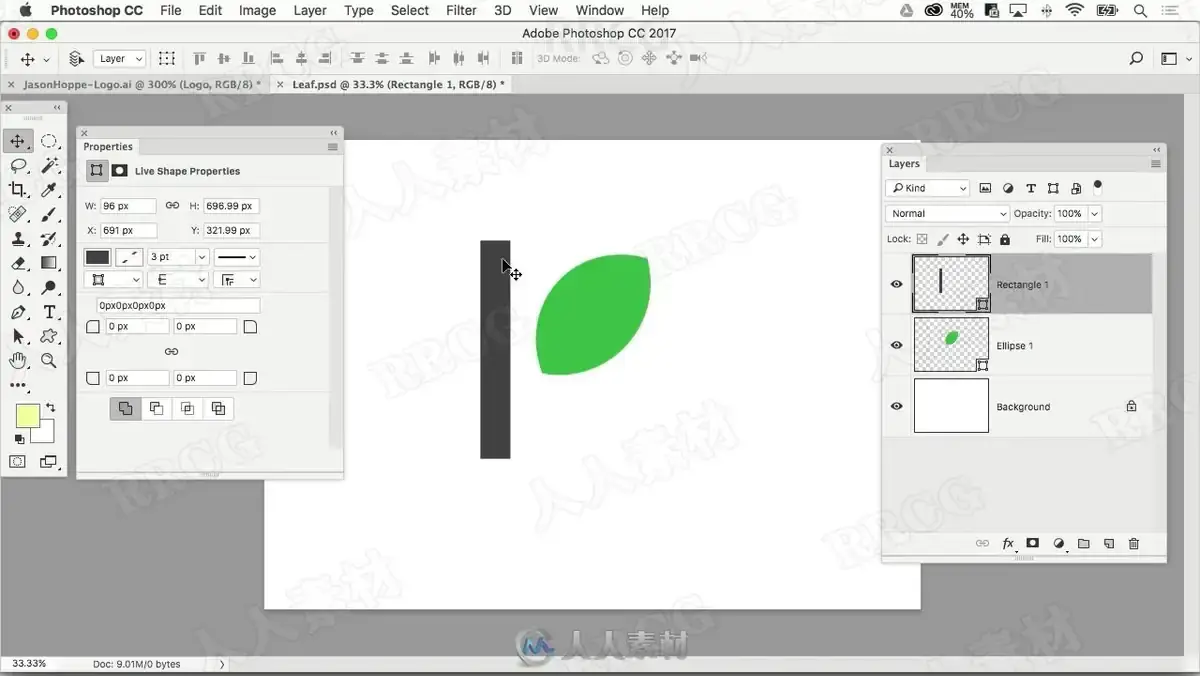Screen dimensions: 1200x676
Task: Select the Gradient tool
Action: tap(49, 263)
